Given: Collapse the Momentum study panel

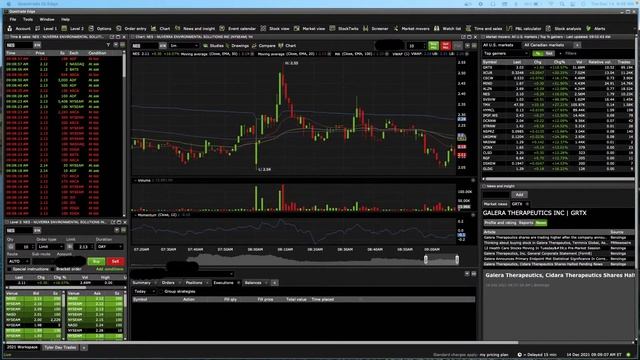Looking at the screenshot, I should tap(135, 215).
